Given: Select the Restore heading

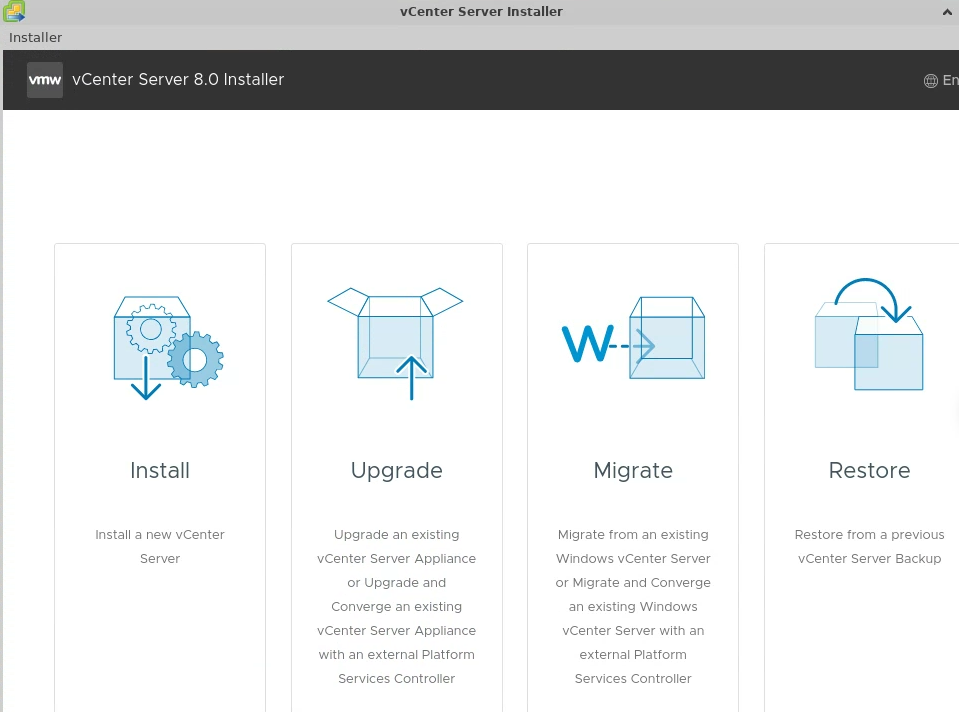Looking at the screenshot, I should click(x=869, y=470).
